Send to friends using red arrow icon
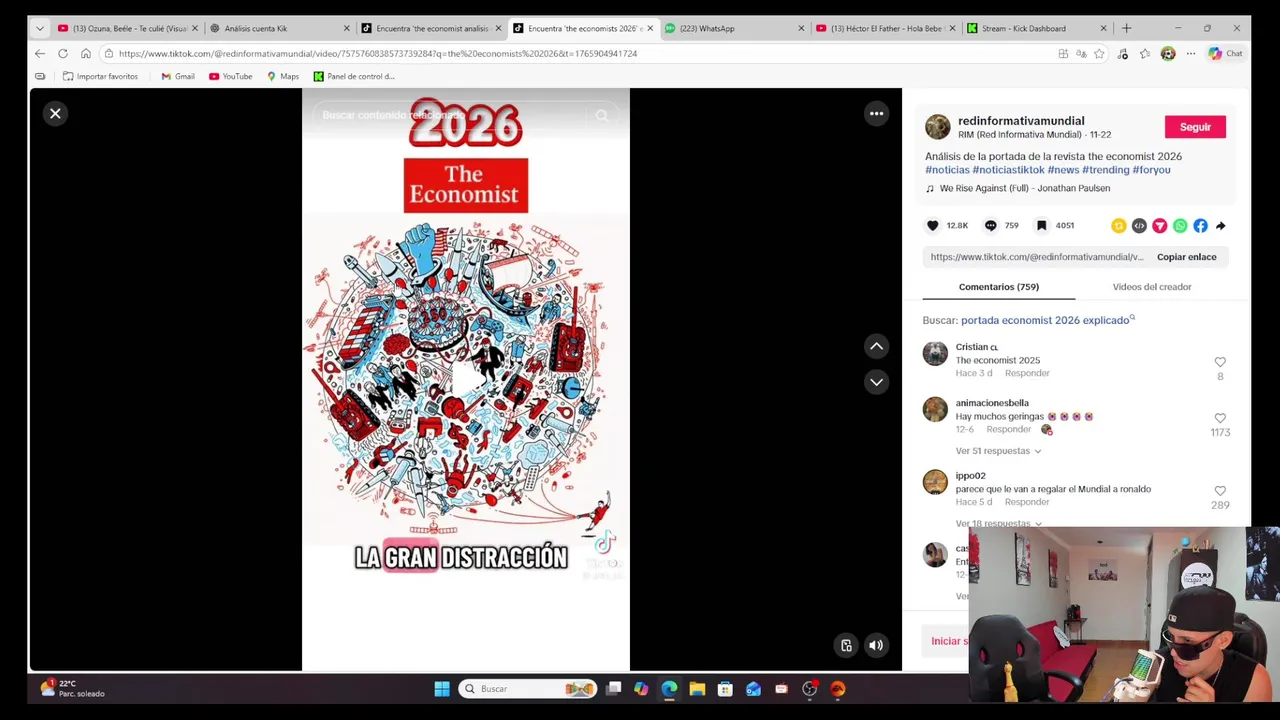The image size is (1280, 720). [1160, 226]
